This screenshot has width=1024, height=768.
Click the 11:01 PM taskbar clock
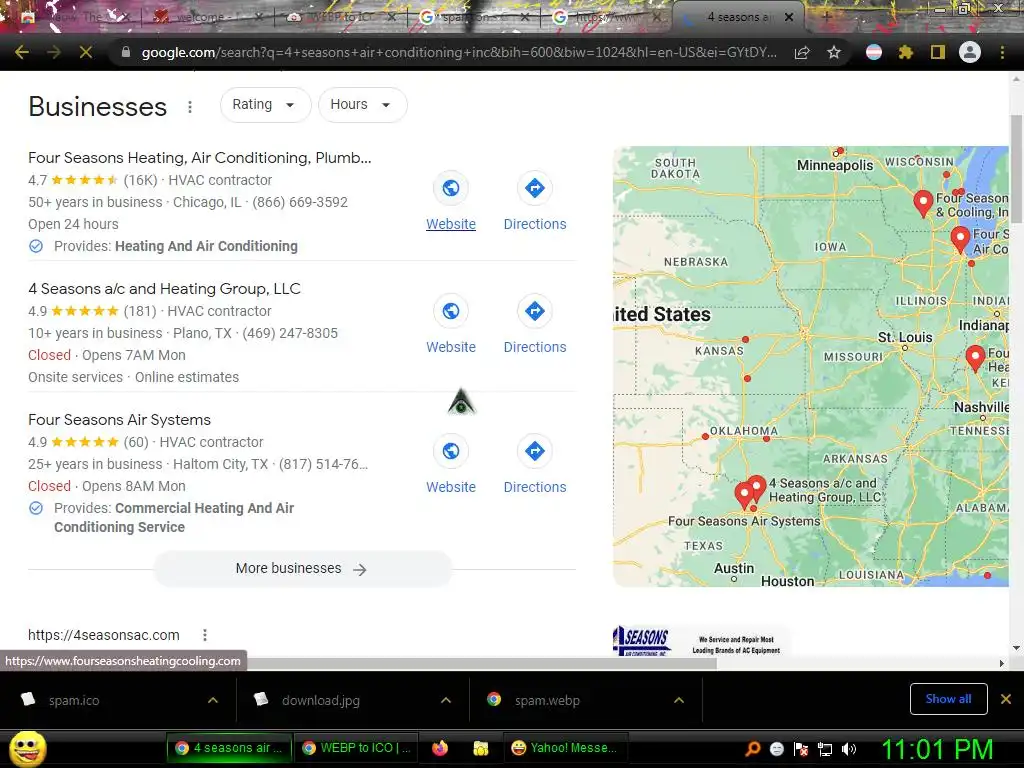point(937,749)
